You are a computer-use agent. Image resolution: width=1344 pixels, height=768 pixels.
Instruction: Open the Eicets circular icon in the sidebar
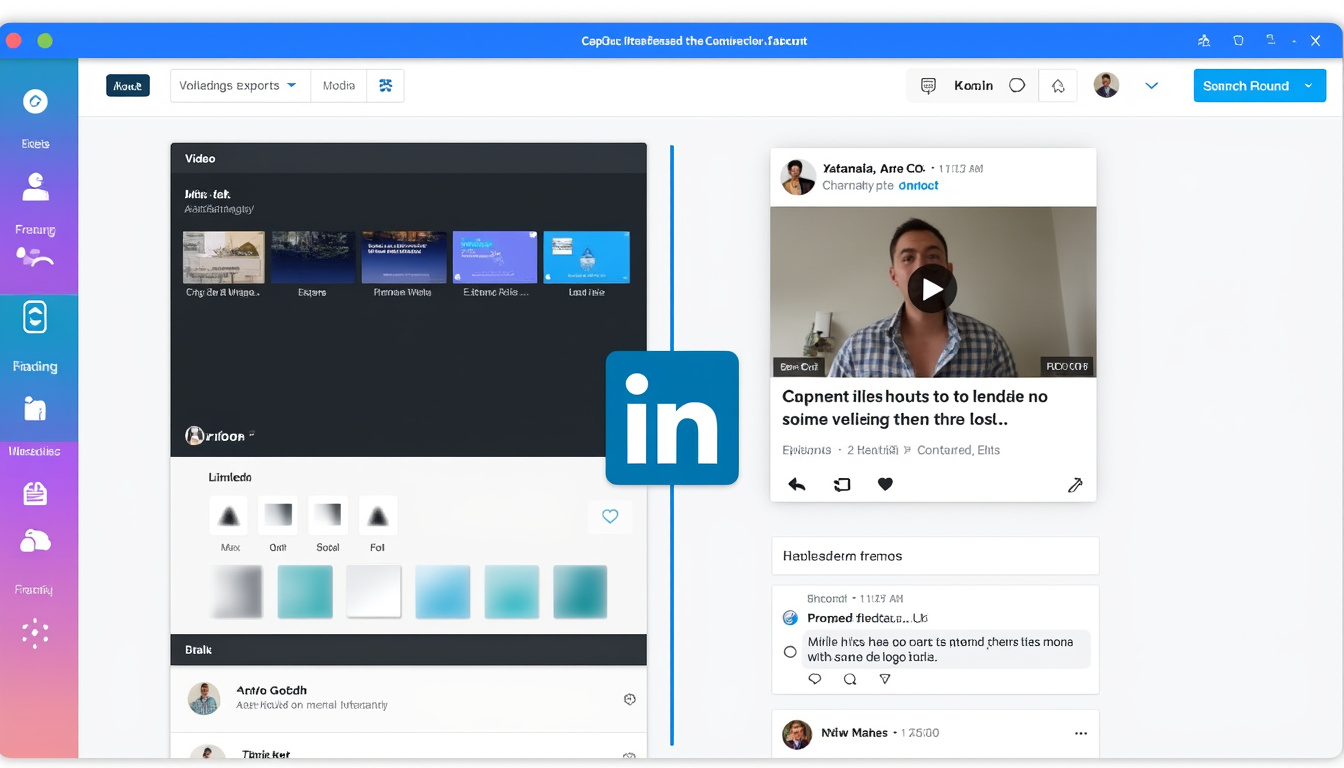tap(35, 101)
